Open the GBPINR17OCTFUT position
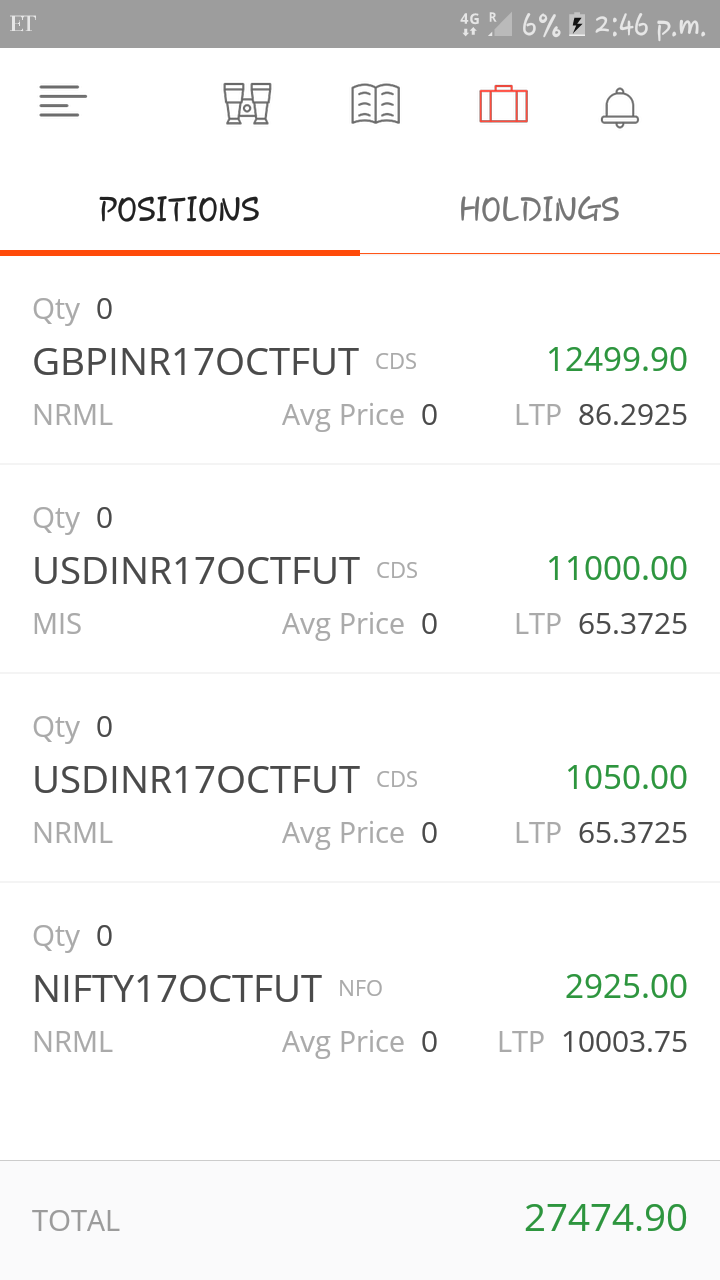The image size is (720, 1280). coord(196,362)
